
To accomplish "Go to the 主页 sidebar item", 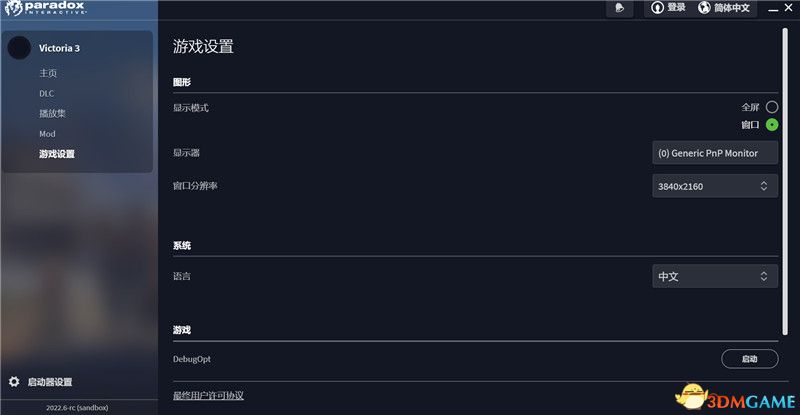I will [48, 73].
